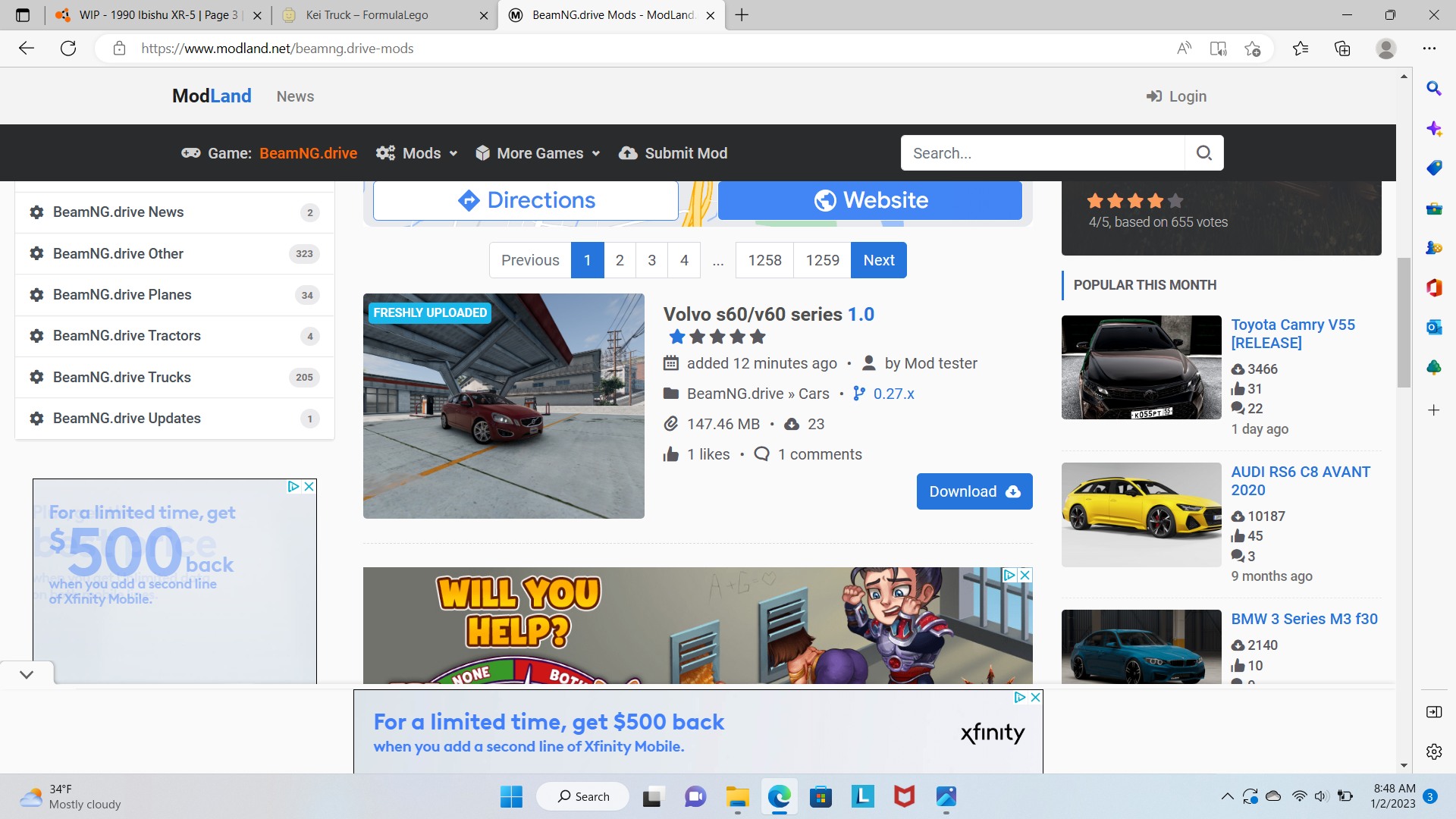Open the Tools briefcase sidebar icon
Screen dimensions: 1456x819
point(1434,208)
